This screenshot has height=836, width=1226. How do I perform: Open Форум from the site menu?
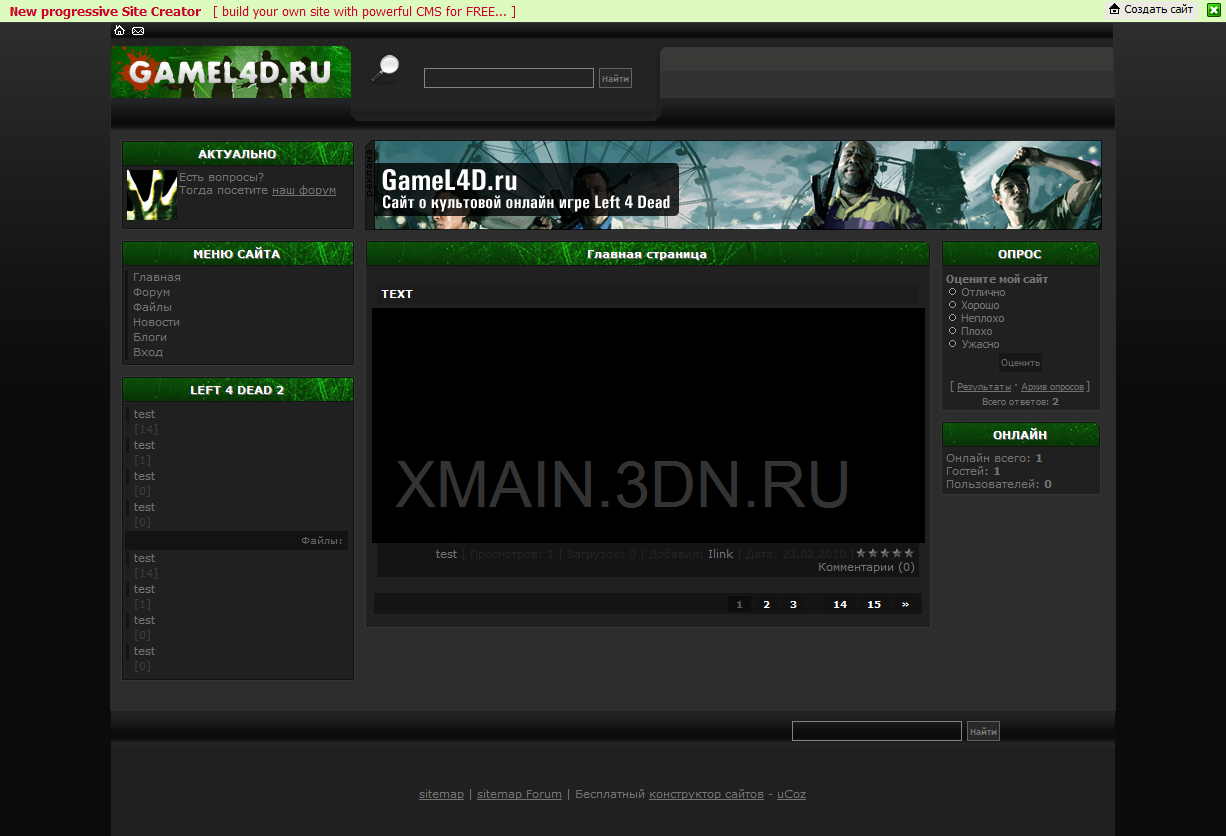[150, 291]
